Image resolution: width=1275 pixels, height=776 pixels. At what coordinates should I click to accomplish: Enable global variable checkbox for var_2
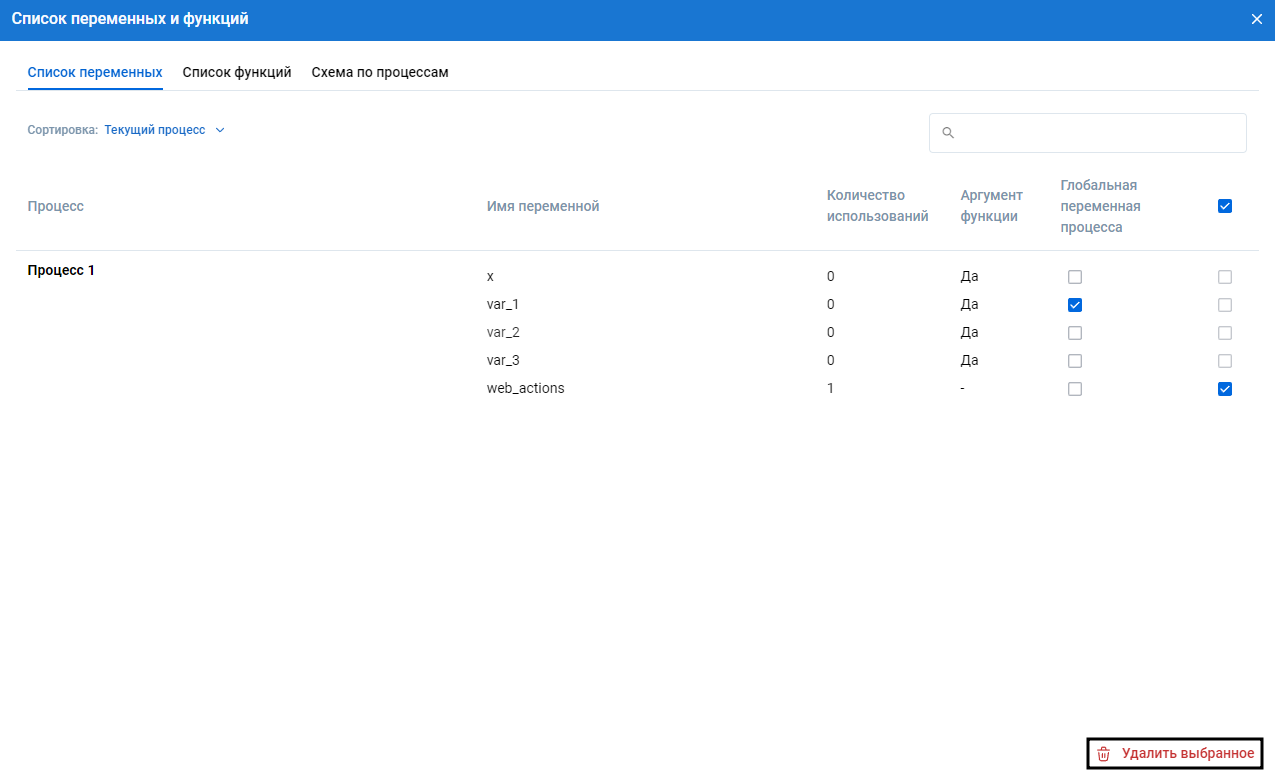[x=1075, y=333]
